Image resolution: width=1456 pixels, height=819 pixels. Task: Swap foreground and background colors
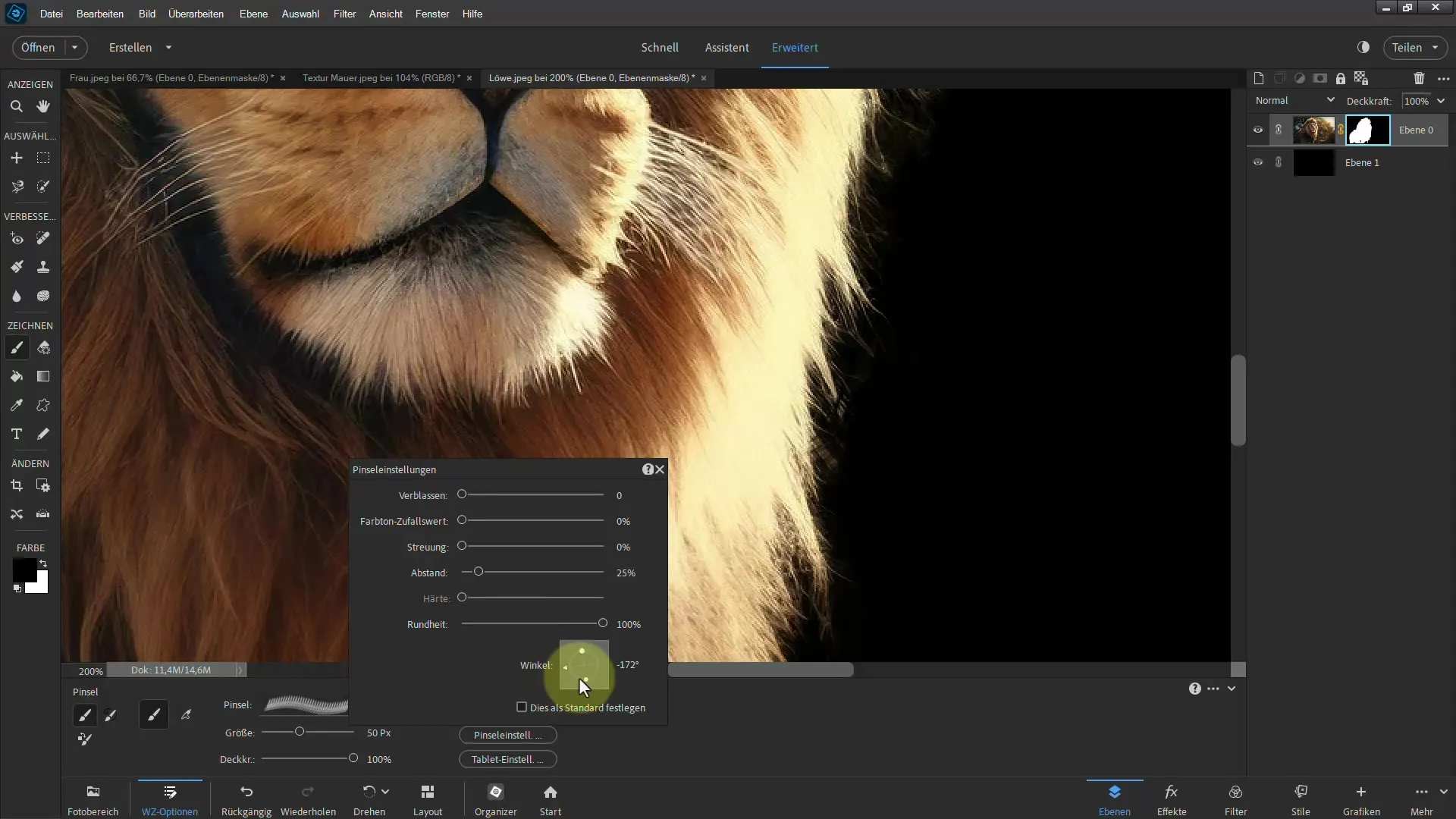pyautogui.click(x=44, y=563)
